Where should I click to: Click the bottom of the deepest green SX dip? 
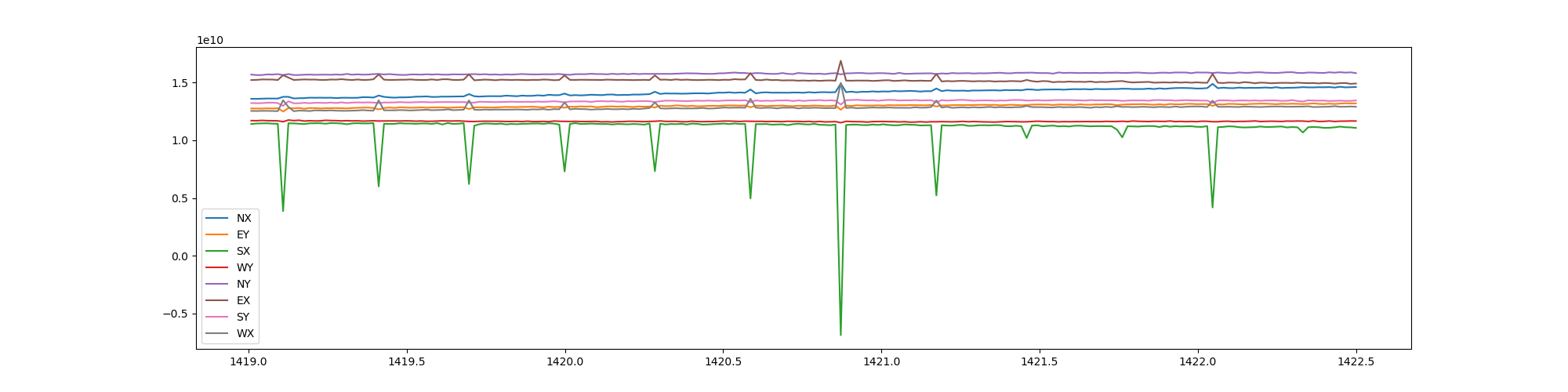click(840, 335)
